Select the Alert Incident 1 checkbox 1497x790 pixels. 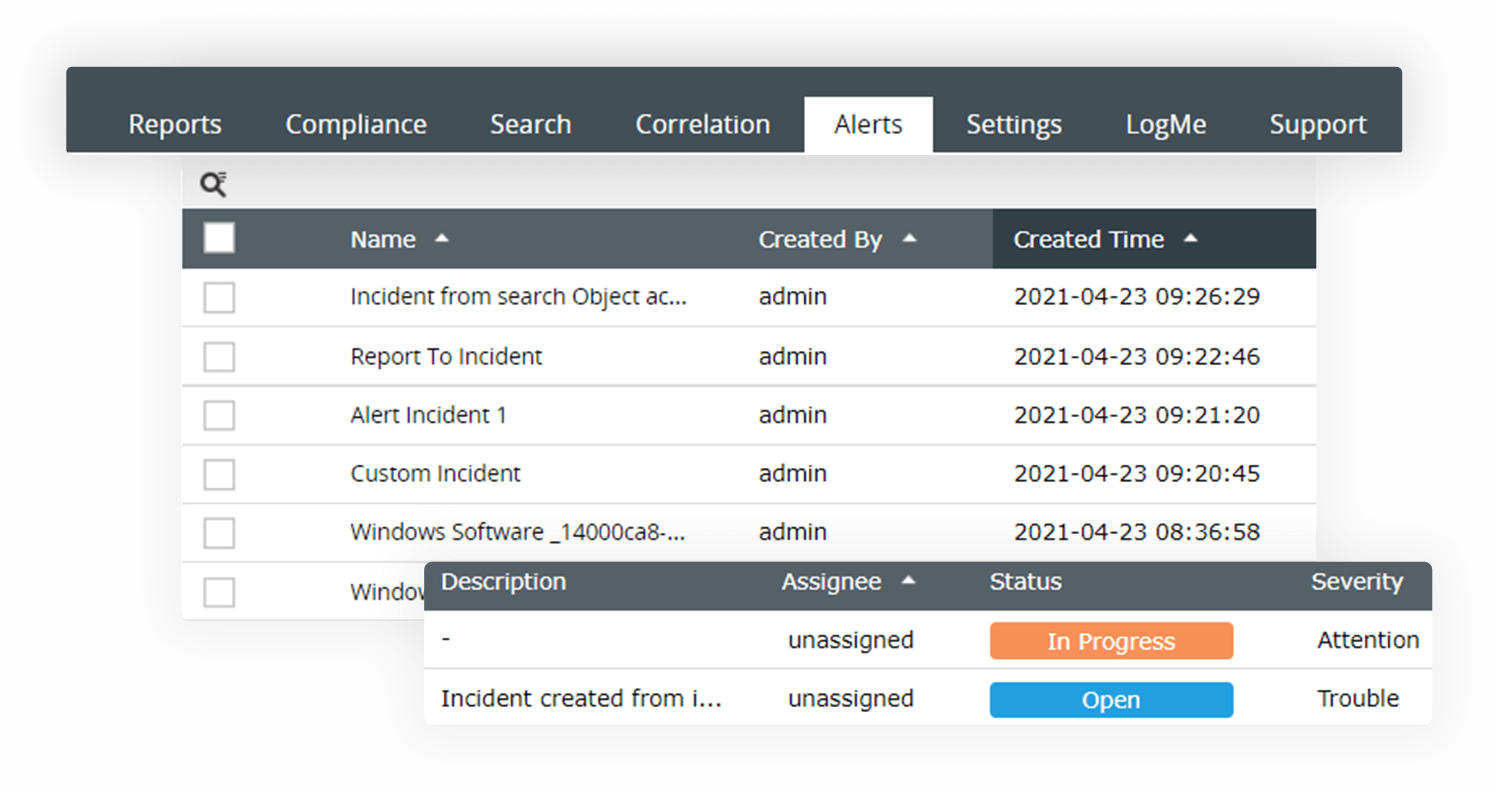219,415
